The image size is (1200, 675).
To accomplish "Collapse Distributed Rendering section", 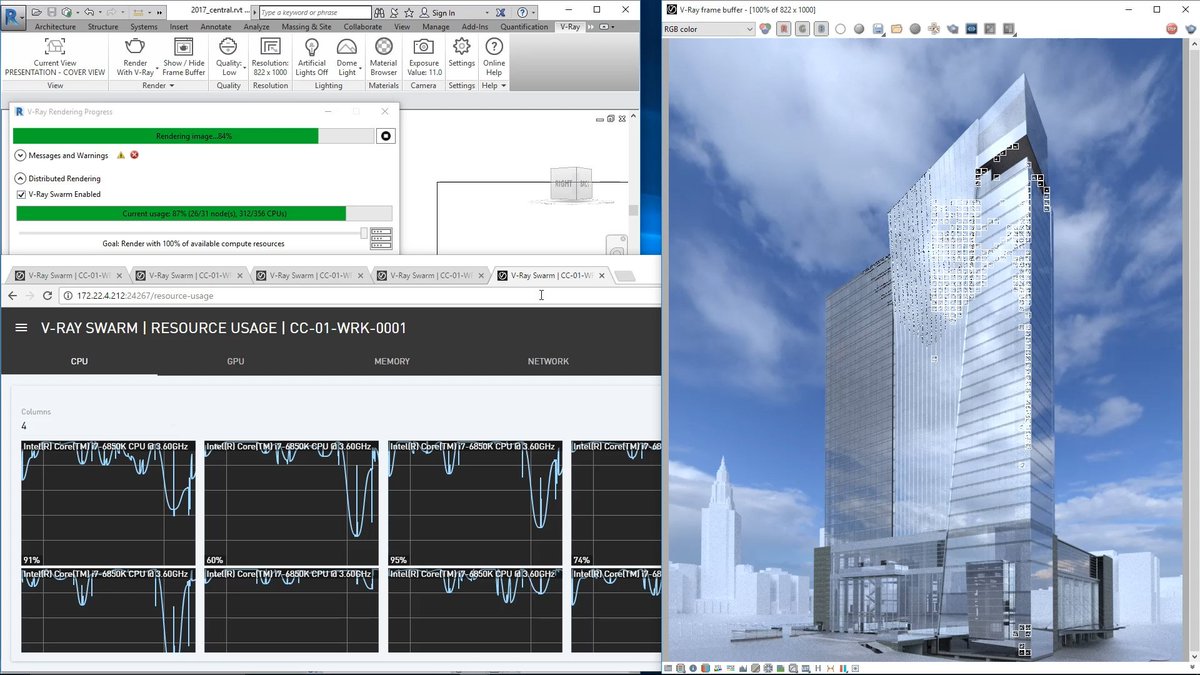I will point(20,178).
